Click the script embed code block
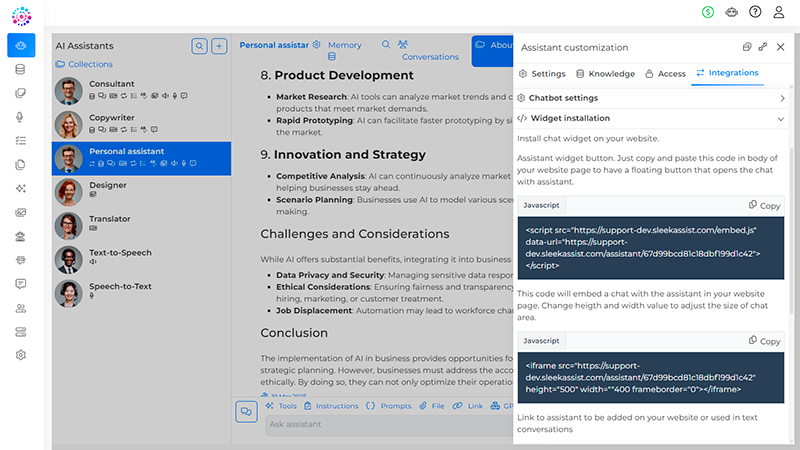Image resolution: width=800 pixels, height=450 pixels. point(651,248)
